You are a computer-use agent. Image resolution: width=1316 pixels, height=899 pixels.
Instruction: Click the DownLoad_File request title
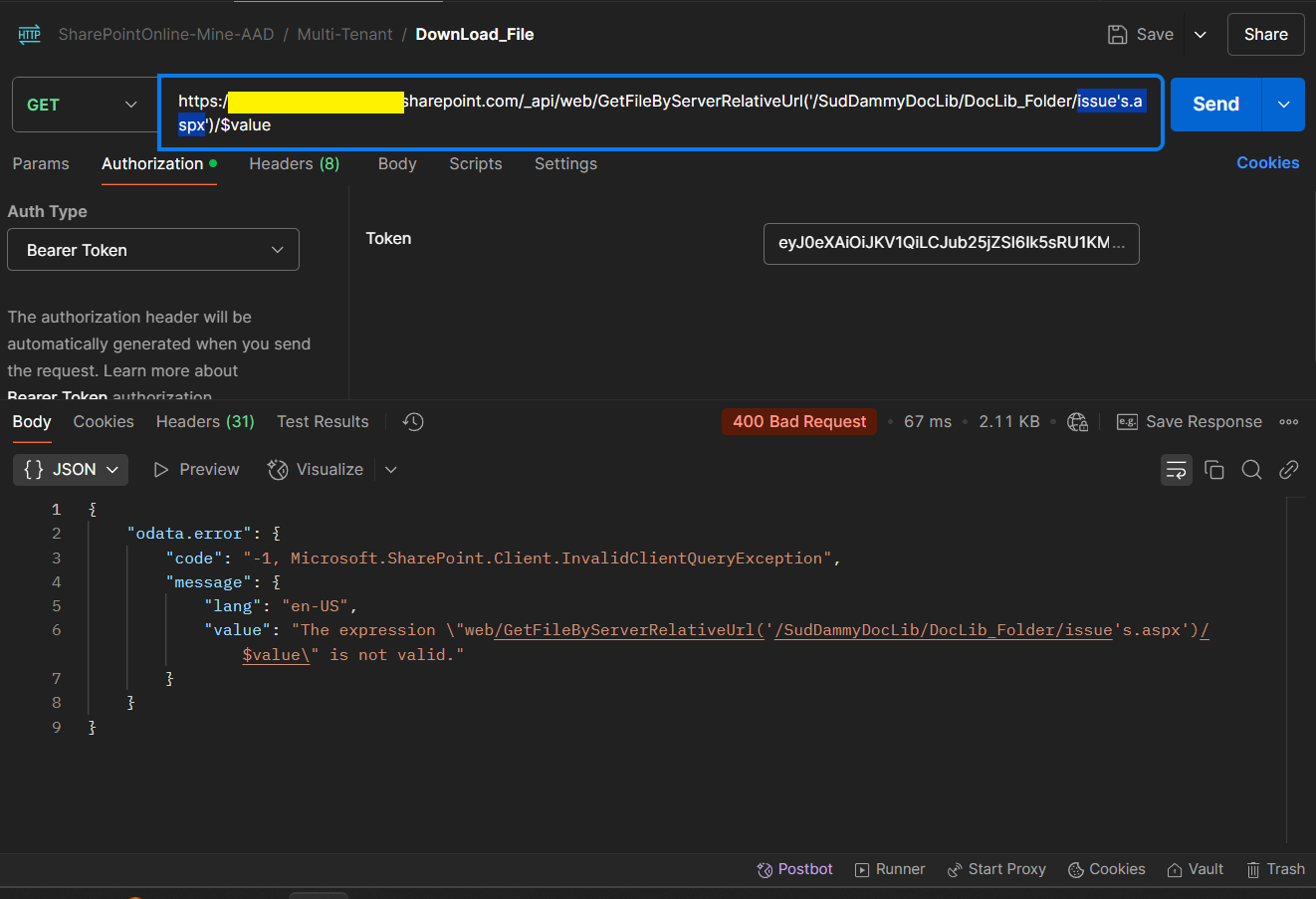click(475, 35)
